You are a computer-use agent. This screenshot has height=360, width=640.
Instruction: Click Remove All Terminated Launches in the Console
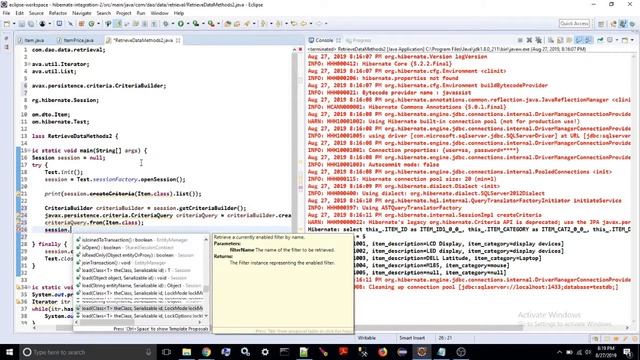pyautogui.click(x=539, y=40)
